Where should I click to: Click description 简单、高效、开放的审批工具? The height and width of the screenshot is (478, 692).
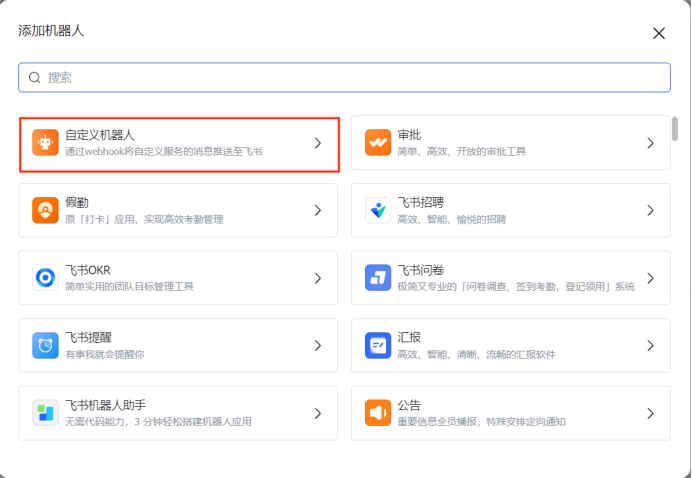[x=462, y=152]
